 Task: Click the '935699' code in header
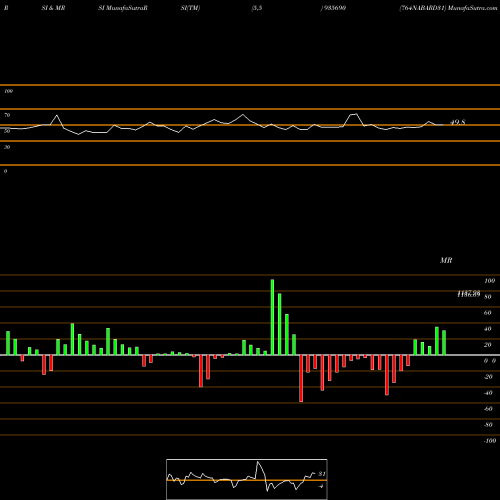[x=334, y=8]
